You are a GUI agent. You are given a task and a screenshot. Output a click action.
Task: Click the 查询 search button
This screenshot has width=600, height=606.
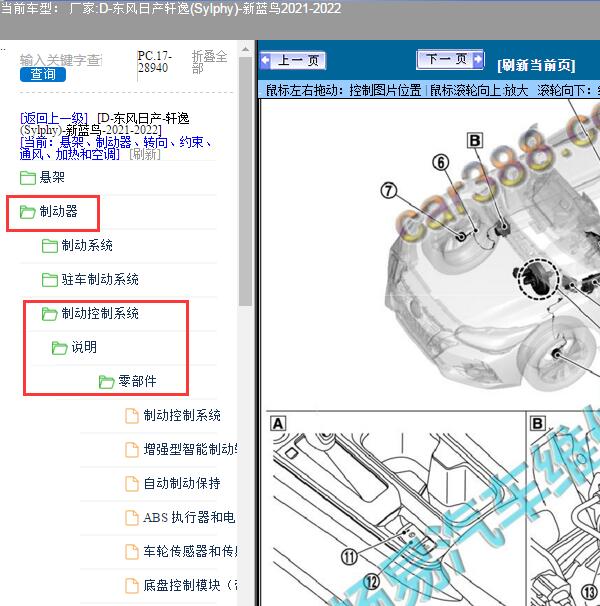(x=43, y=74)
